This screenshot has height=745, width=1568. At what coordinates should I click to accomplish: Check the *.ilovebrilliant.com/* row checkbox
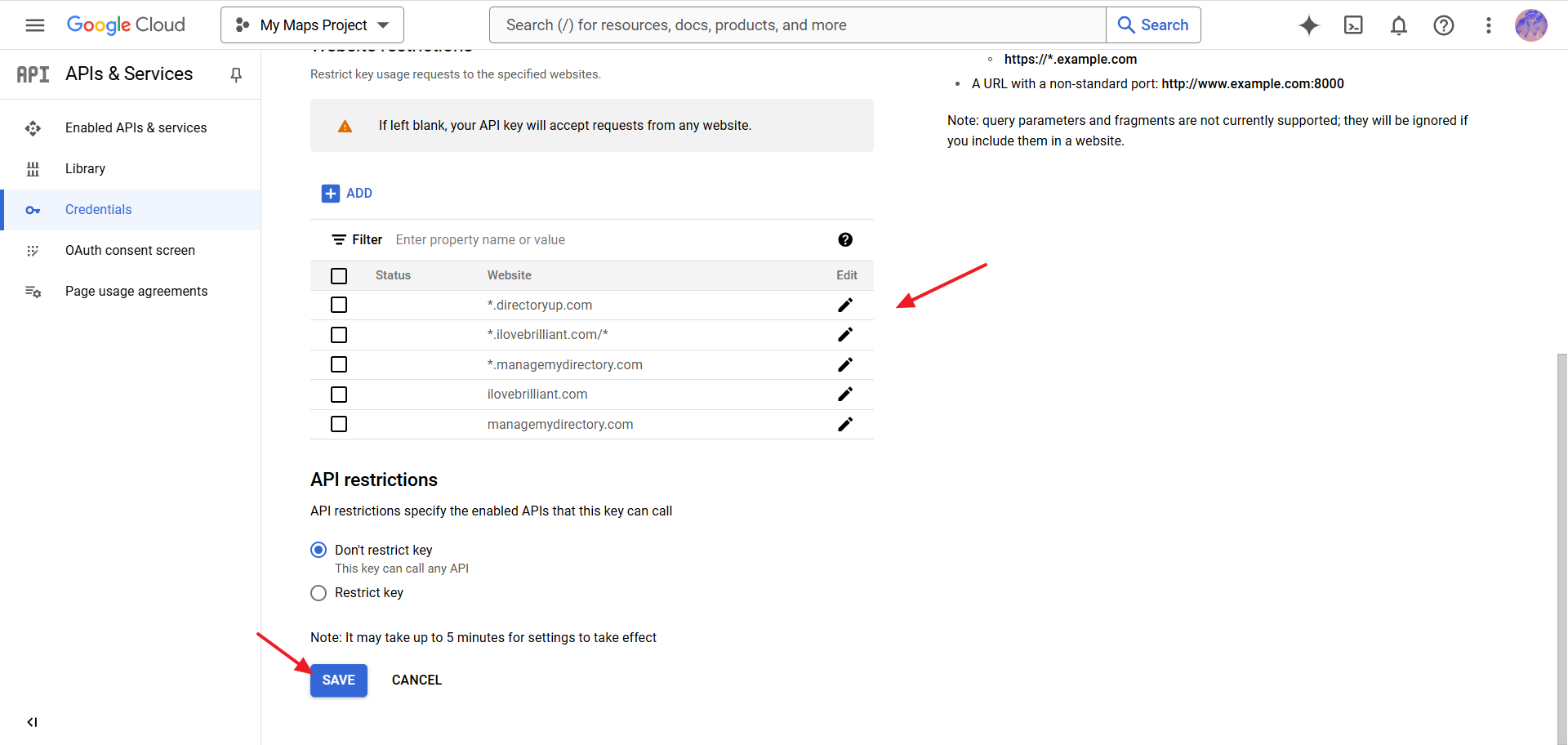pyautogui.click(x=339, y=335)
